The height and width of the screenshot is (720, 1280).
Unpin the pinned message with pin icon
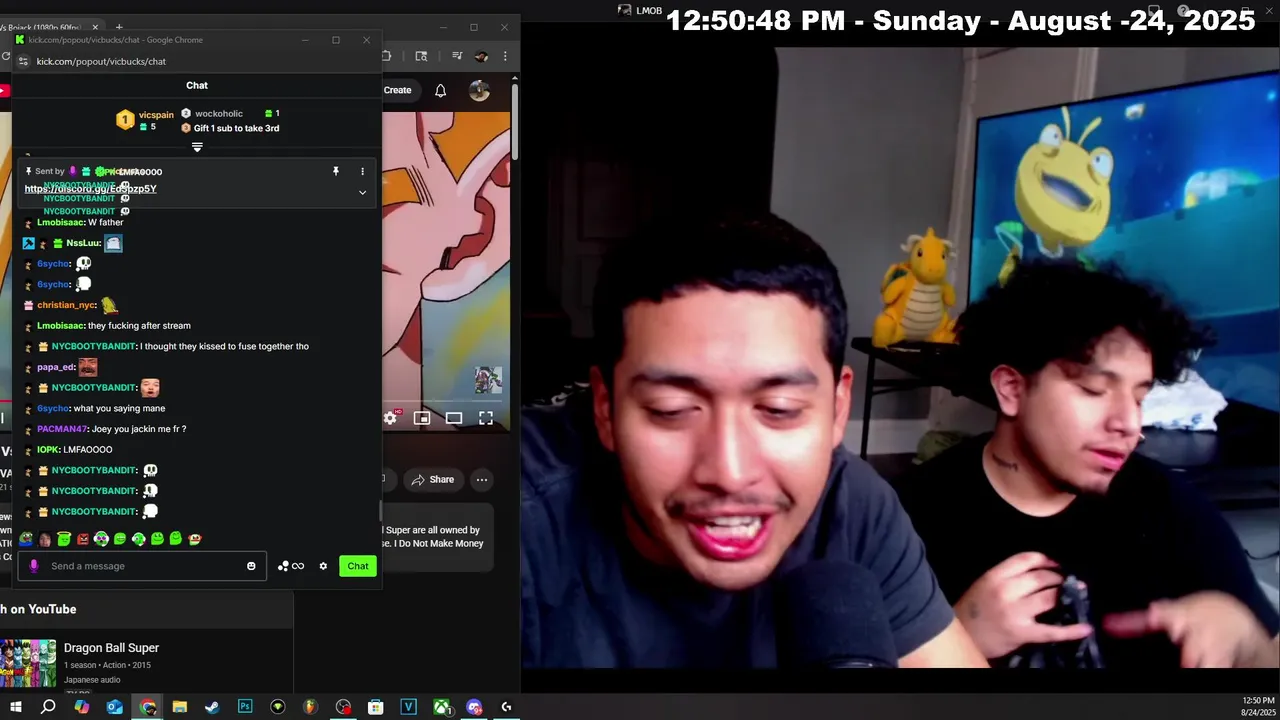click(336, 171)
